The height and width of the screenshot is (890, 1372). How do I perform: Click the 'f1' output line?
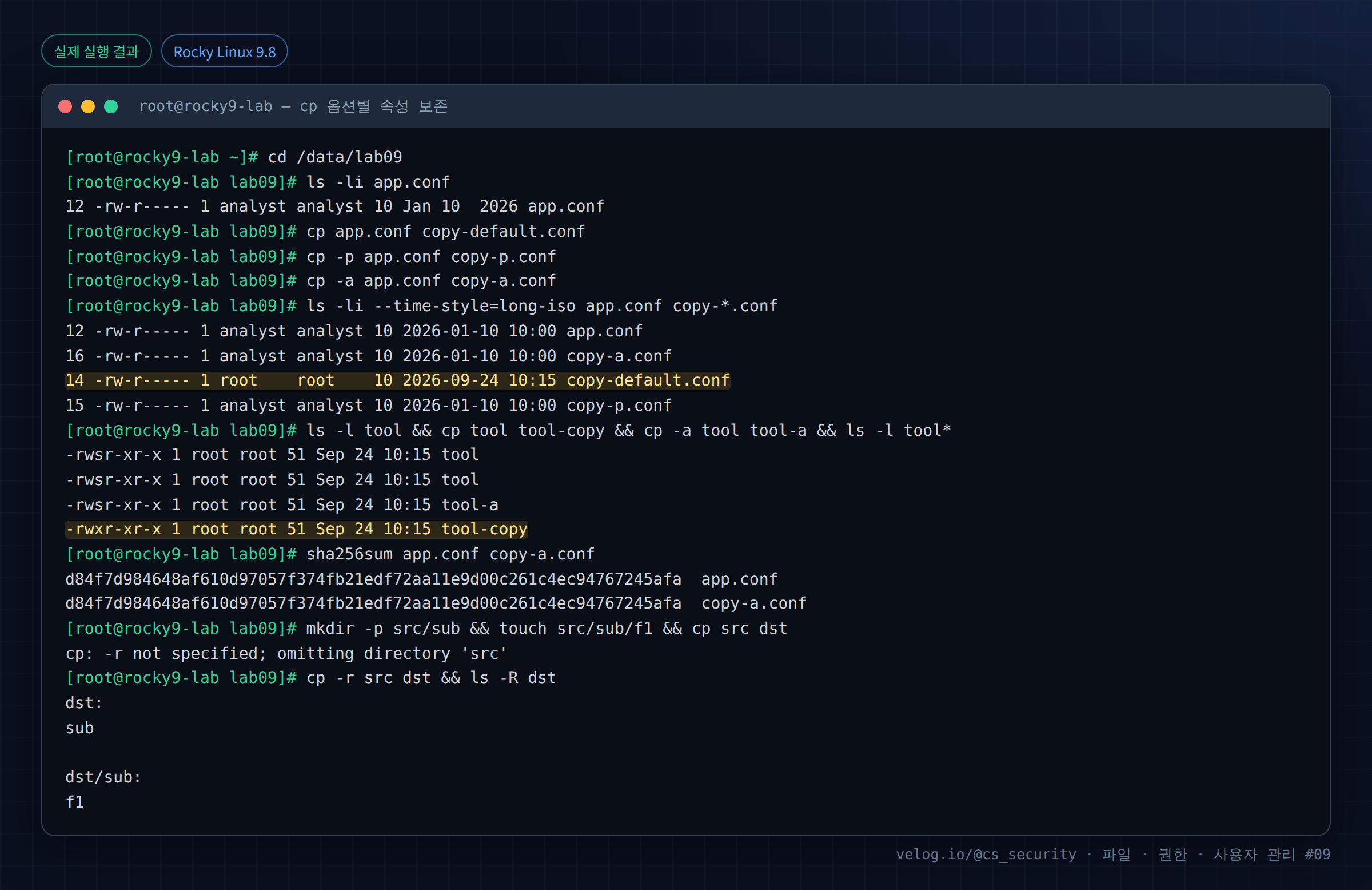(x=75, y=802)
